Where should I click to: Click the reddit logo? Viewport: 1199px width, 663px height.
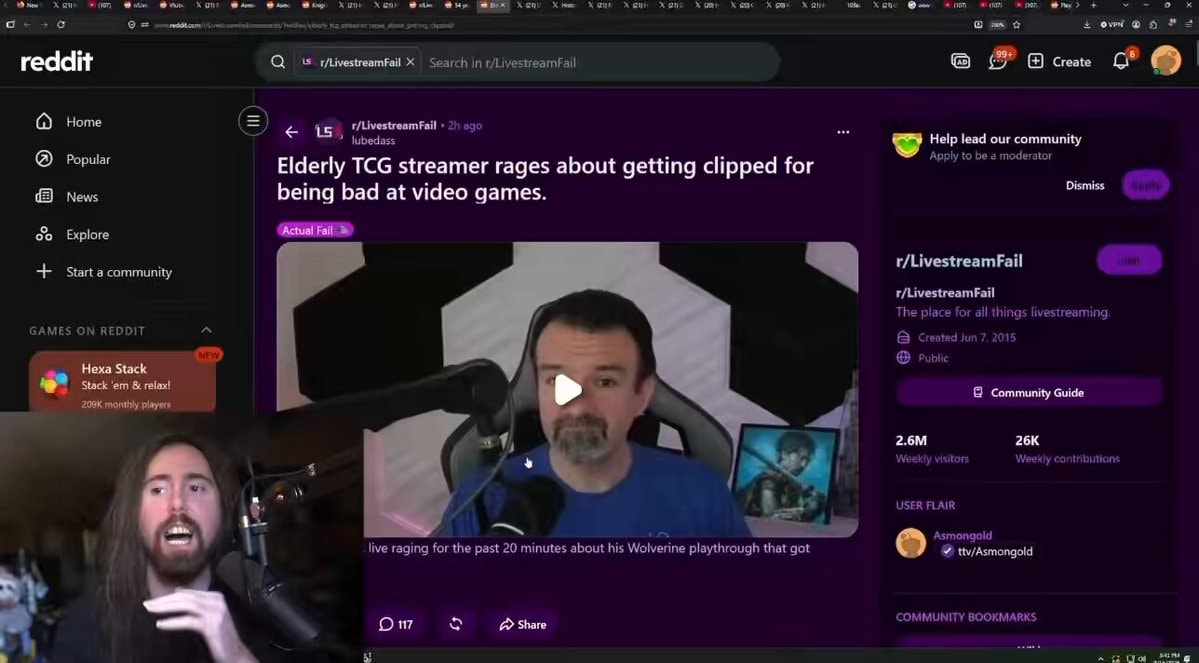(x=57, y=62)
